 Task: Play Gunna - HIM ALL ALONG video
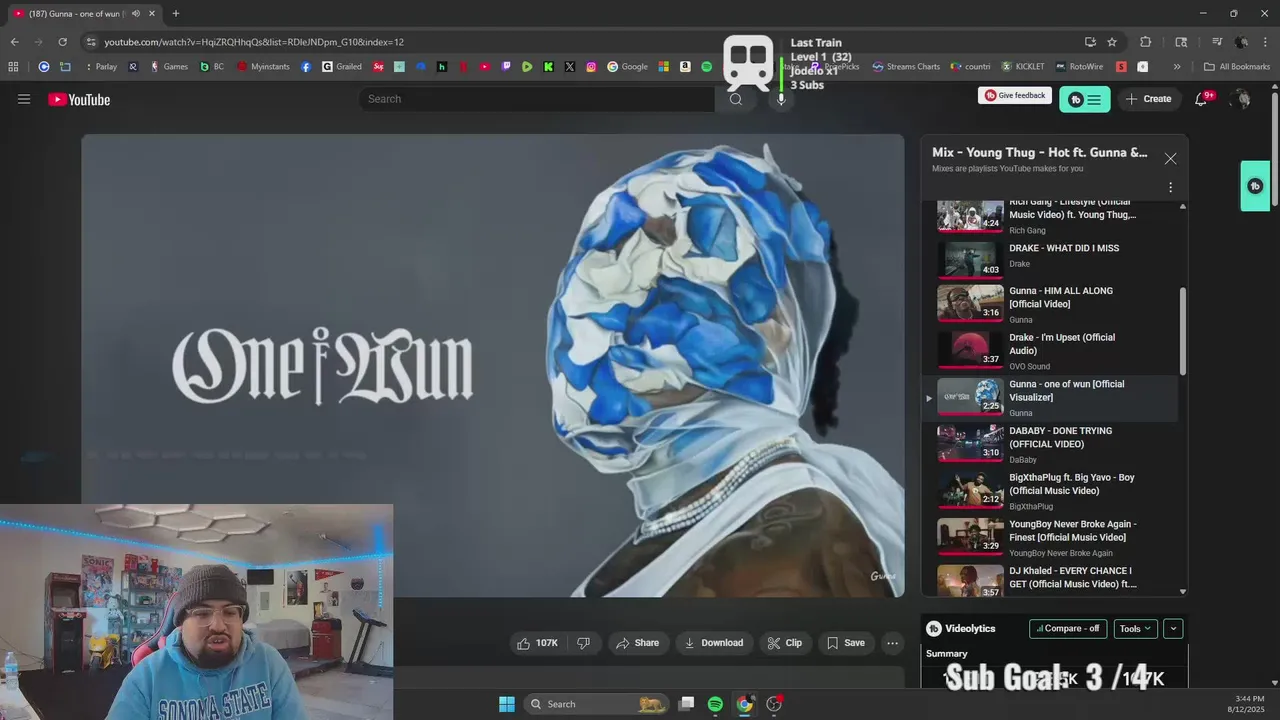(1050, 304)
